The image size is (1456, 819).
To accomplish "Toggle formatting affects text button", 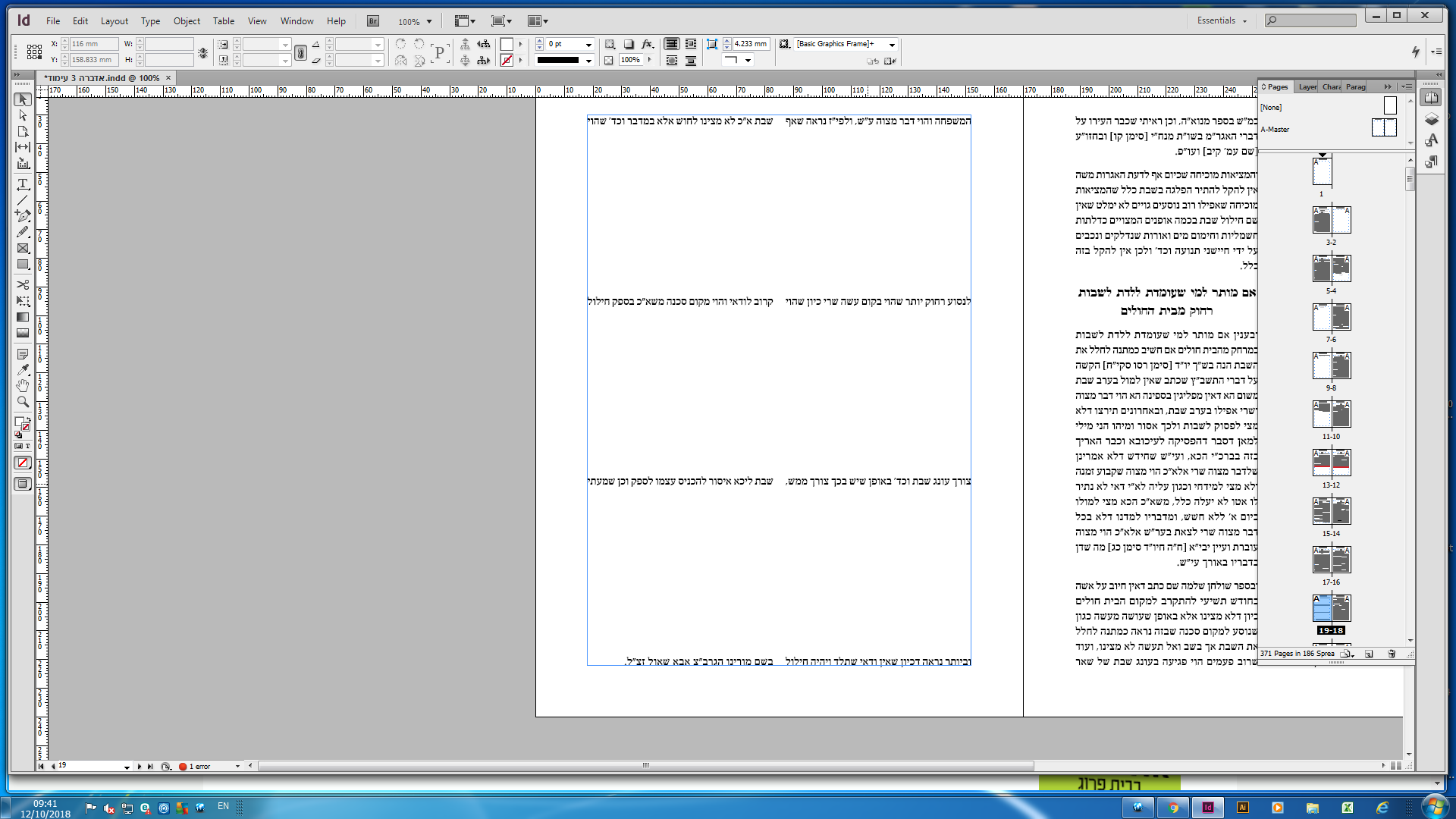I will (28, 446).
